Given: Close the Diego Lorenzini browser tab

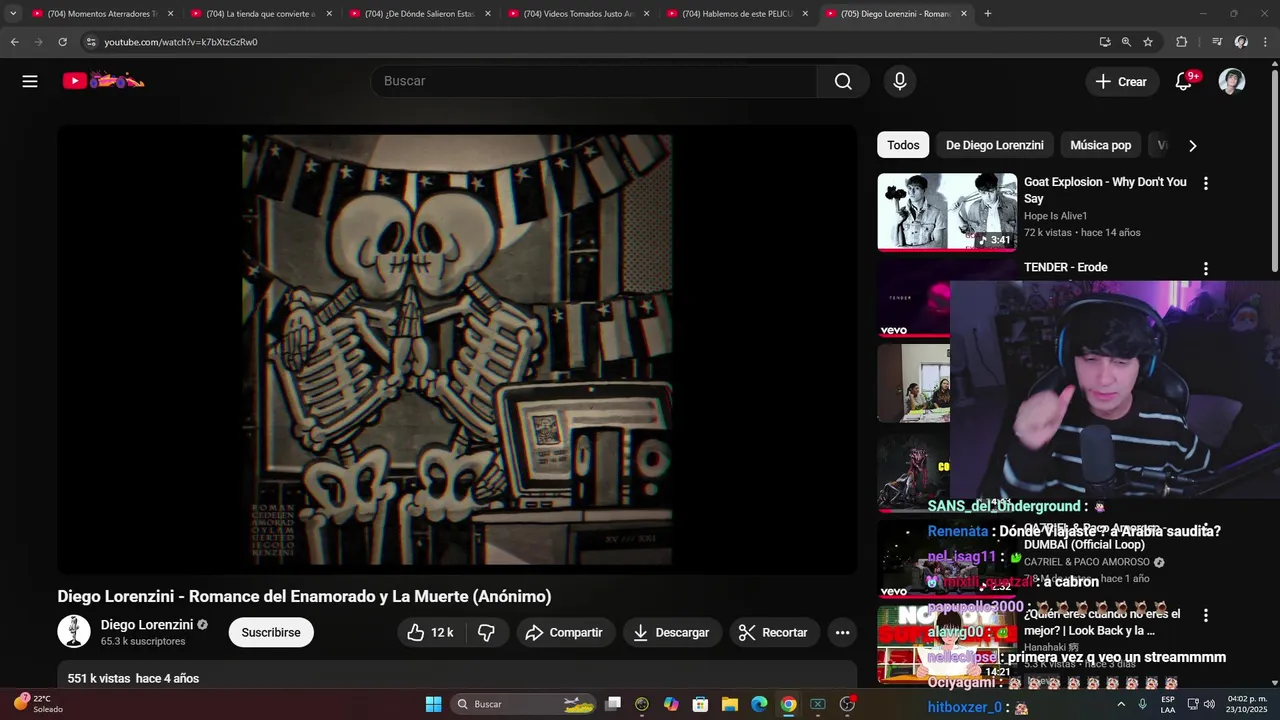Looking at the screenshot, I should pos(964,14).
